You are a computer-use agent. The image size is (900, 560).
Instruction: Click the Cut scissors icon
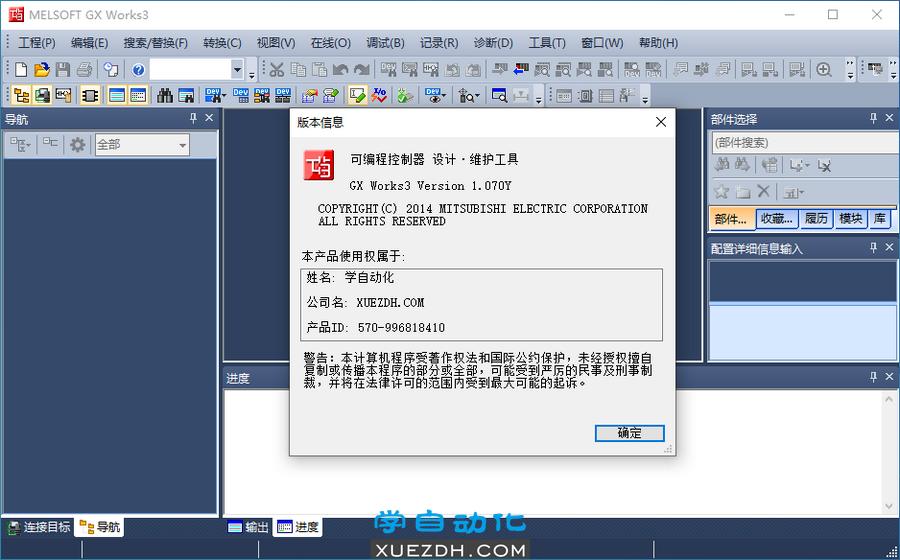pos(277,70)
